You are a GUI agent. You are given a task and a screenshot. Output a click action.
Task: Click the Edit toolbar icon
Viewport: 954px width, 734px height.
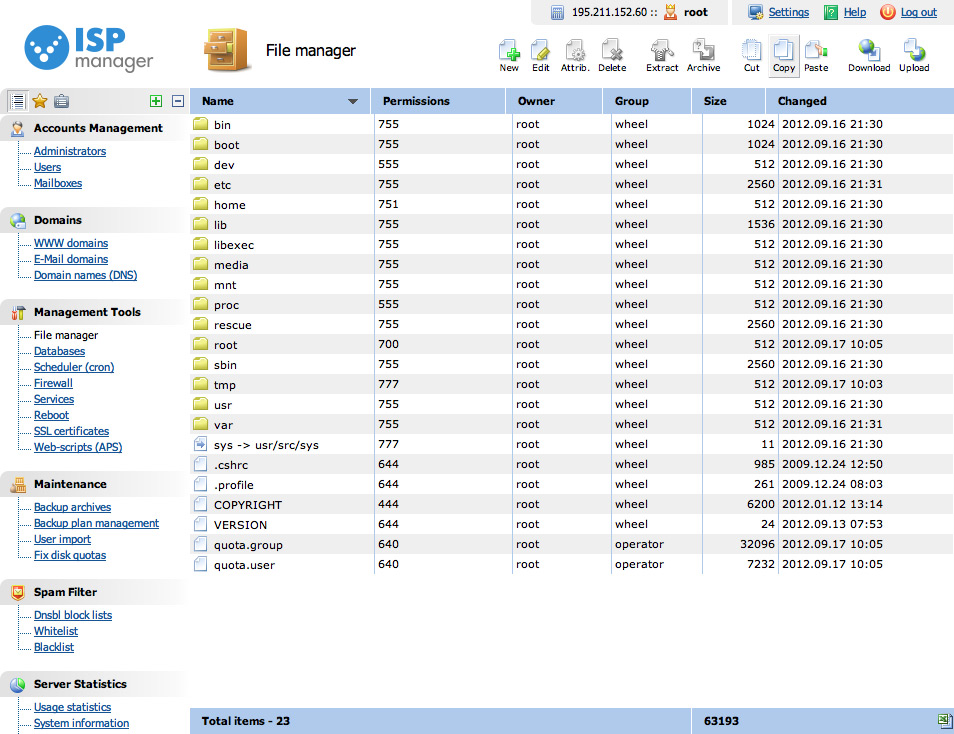(x=540, y=51)
